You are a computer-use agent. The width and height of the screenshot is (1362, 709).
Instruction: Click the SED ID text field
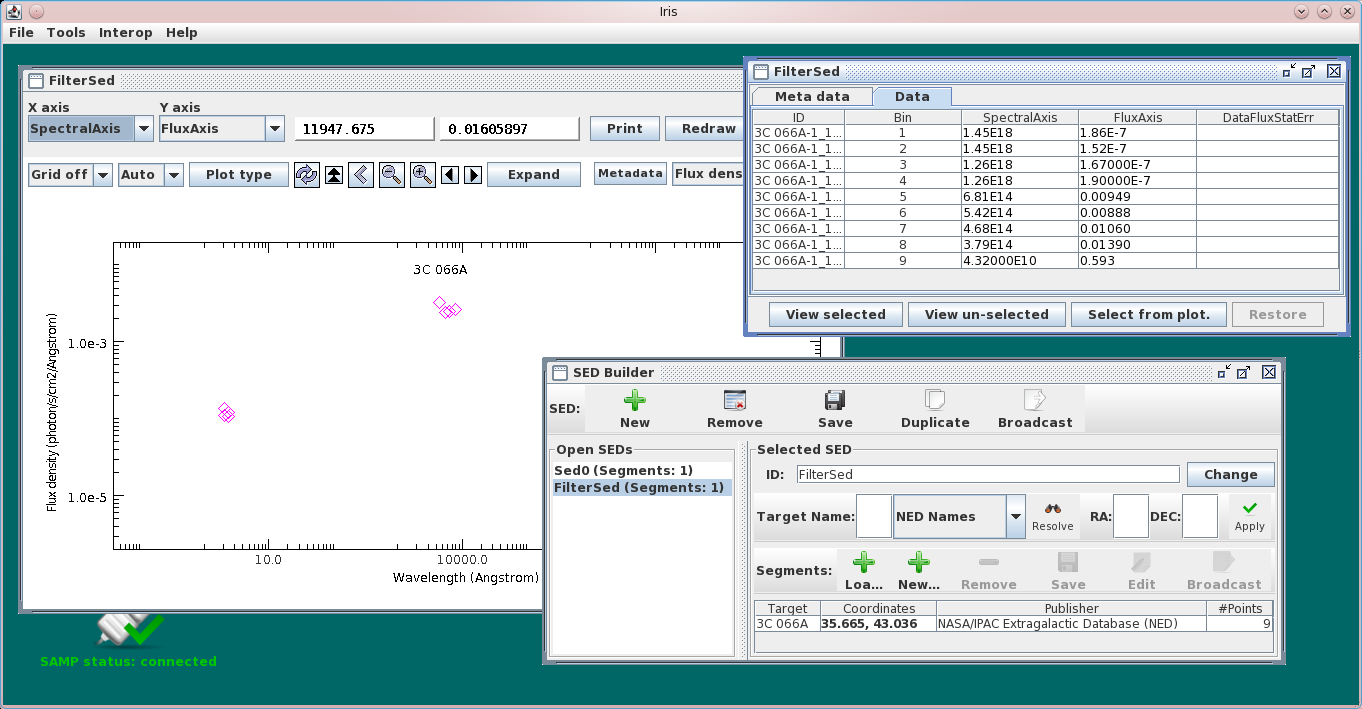pos(988,474)
